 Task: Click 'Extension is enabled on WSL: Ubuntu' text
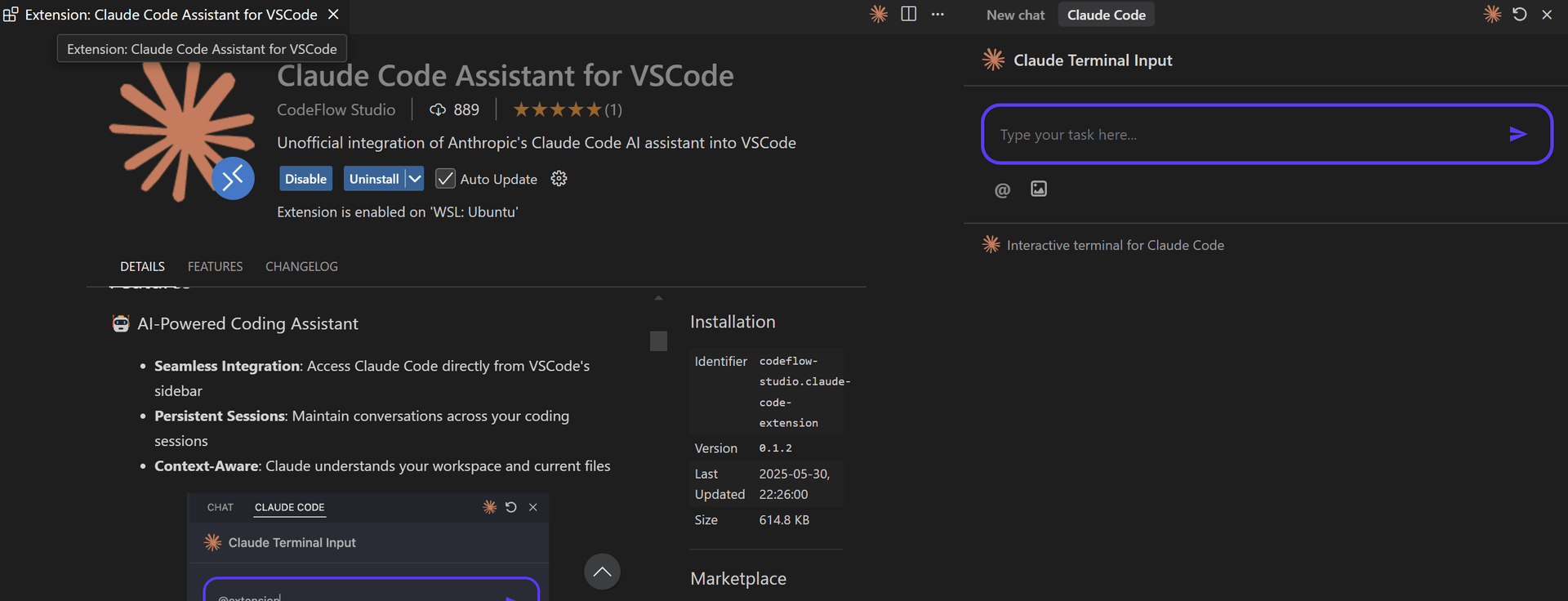398,212
